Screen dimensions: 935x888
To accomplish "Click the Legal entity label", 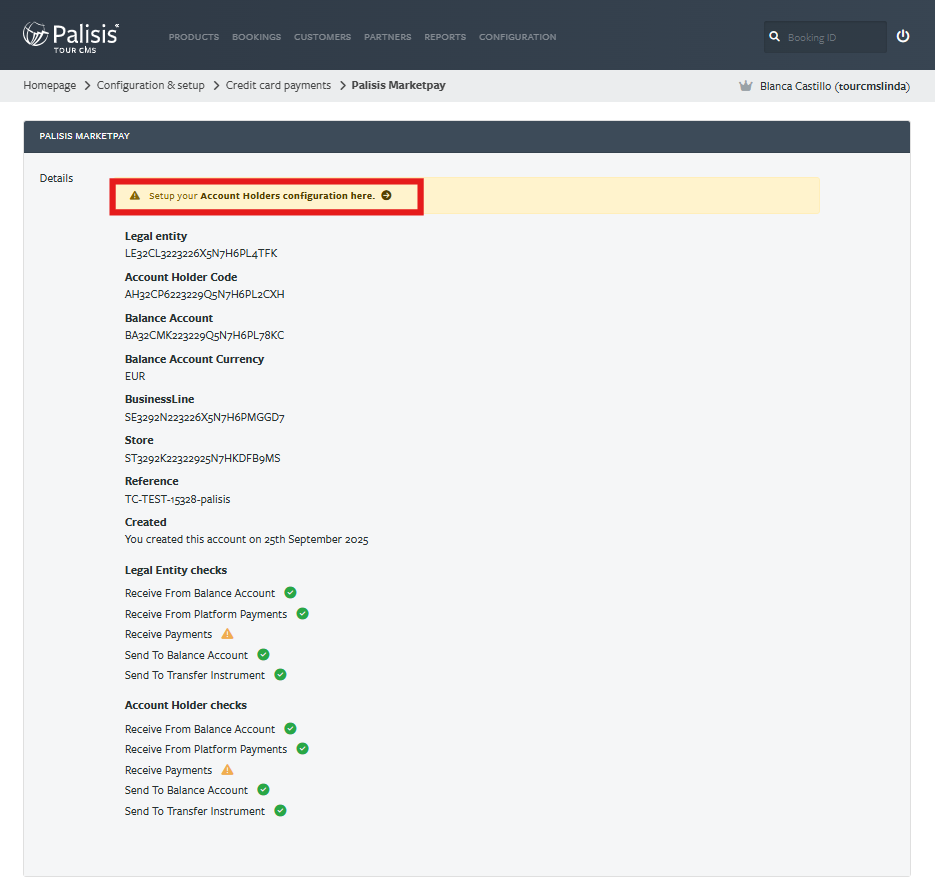I will point(156,236).
